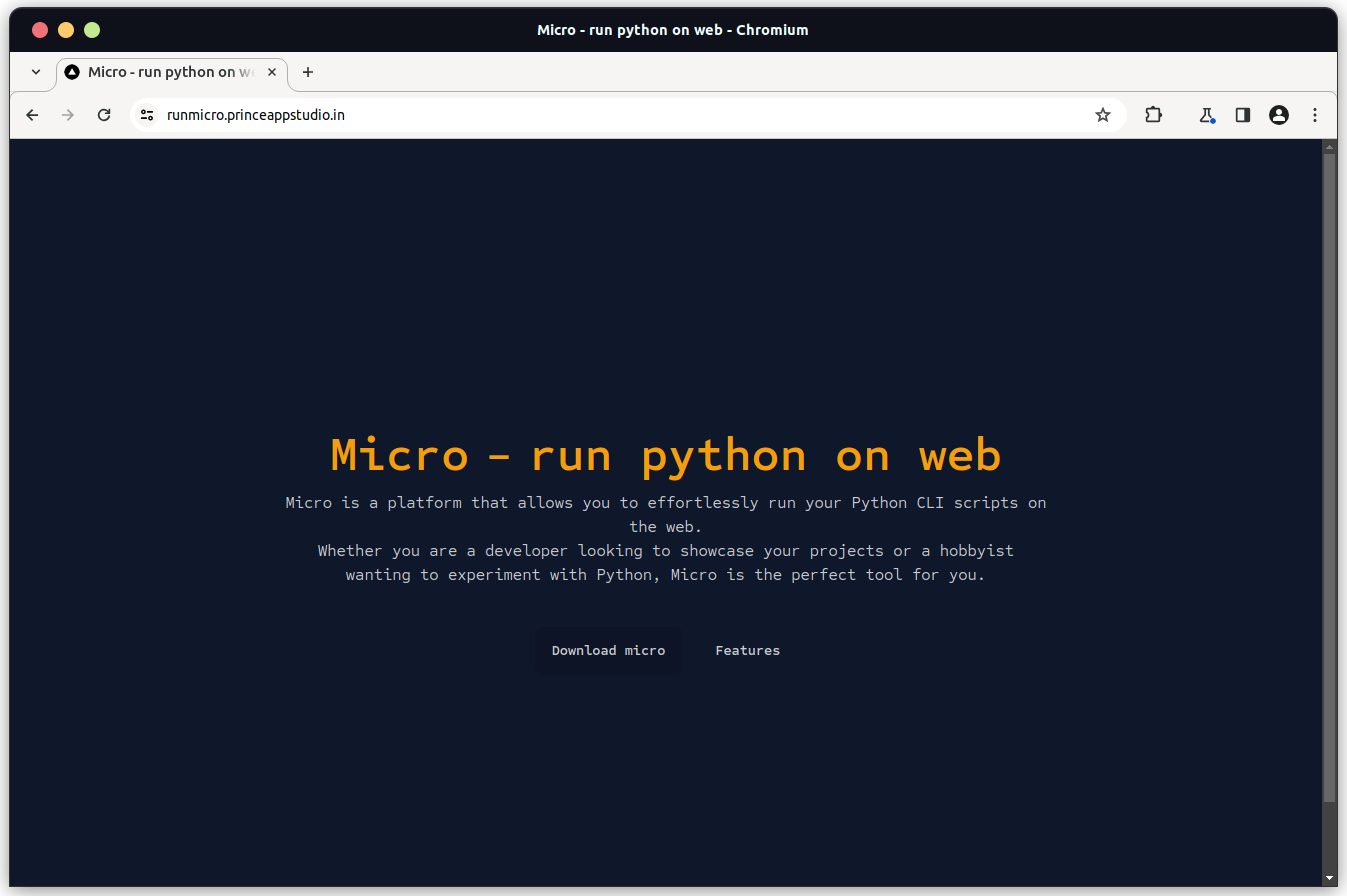Viewport: 1347px width, 896px height.
Task: Click the vertical scrollbar thumb
Action: [x=1329, y=477]
